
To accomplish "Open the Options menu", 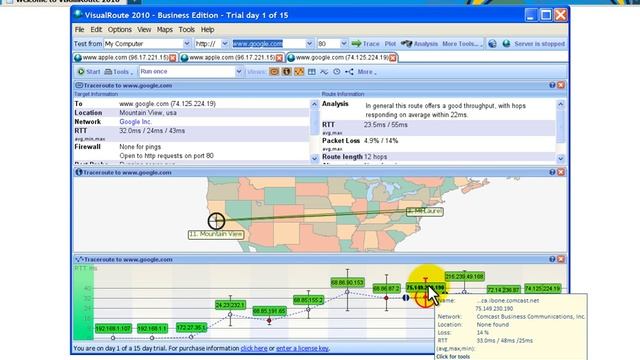I will 120,30.
